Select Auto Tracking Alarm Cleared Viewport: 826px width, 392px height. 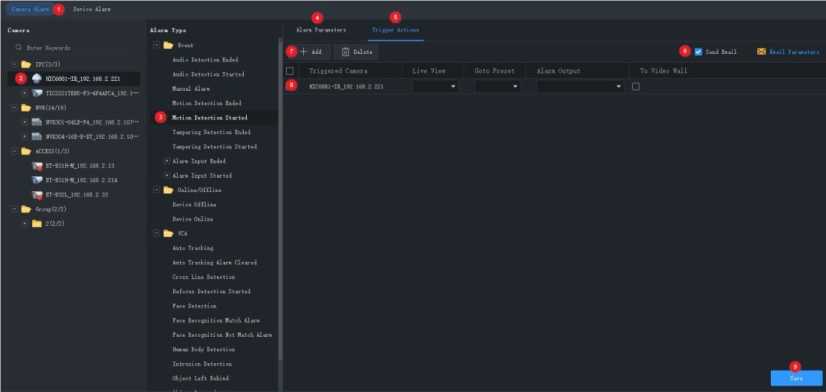(214, 262)
